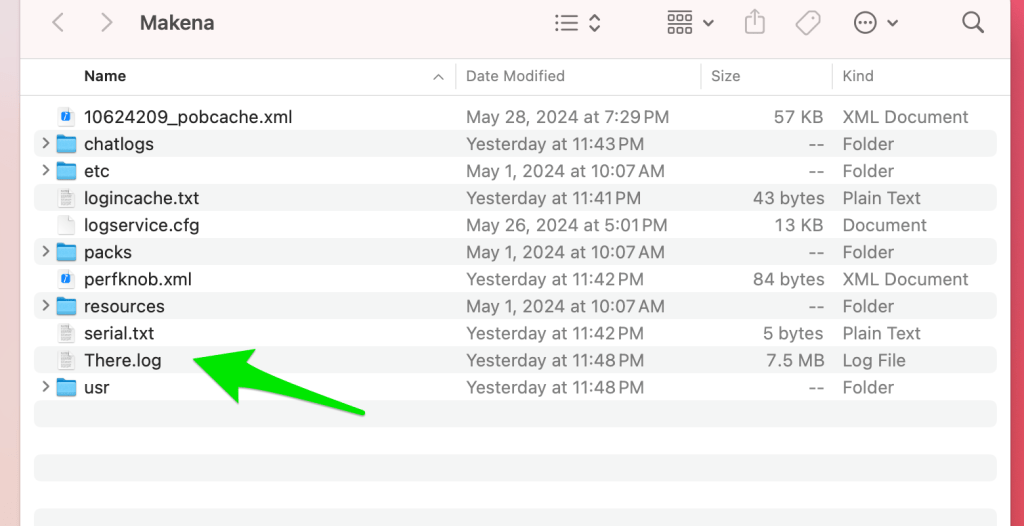Open the Search magnifier icon
This screenshot has height=526, width=1024.
[x=972, y=23]
